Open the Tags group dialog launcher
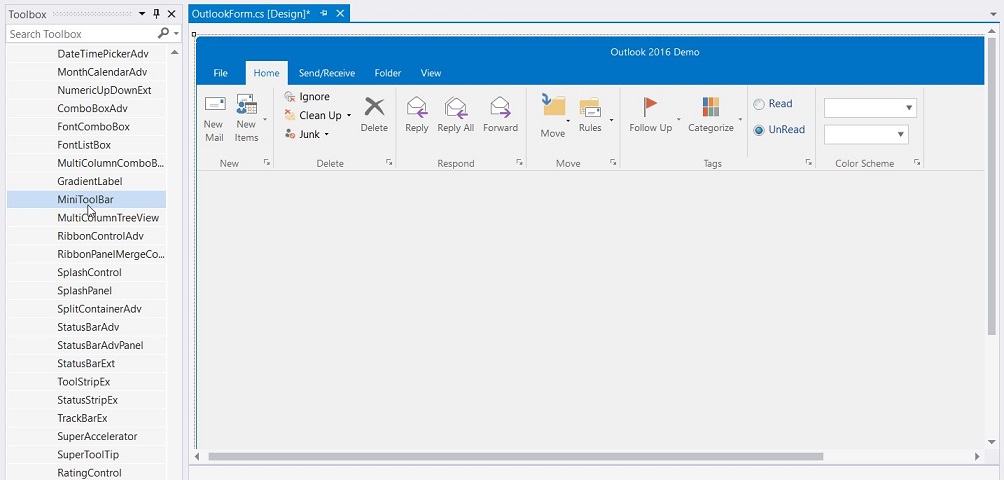This screenshot has height=480, width=1004. point(809,163)
